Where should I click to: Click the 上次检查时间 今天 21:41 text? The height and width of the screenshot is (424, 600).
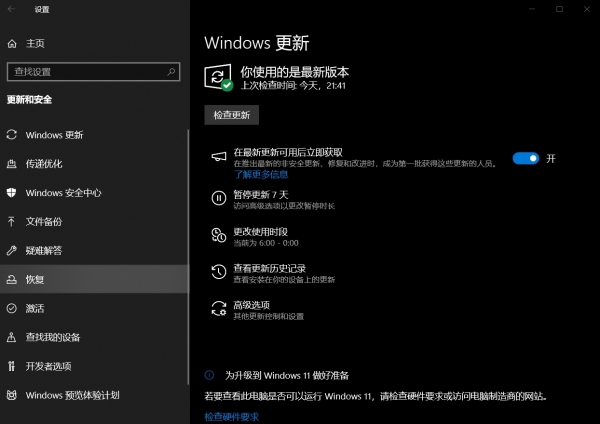[293, 86]
